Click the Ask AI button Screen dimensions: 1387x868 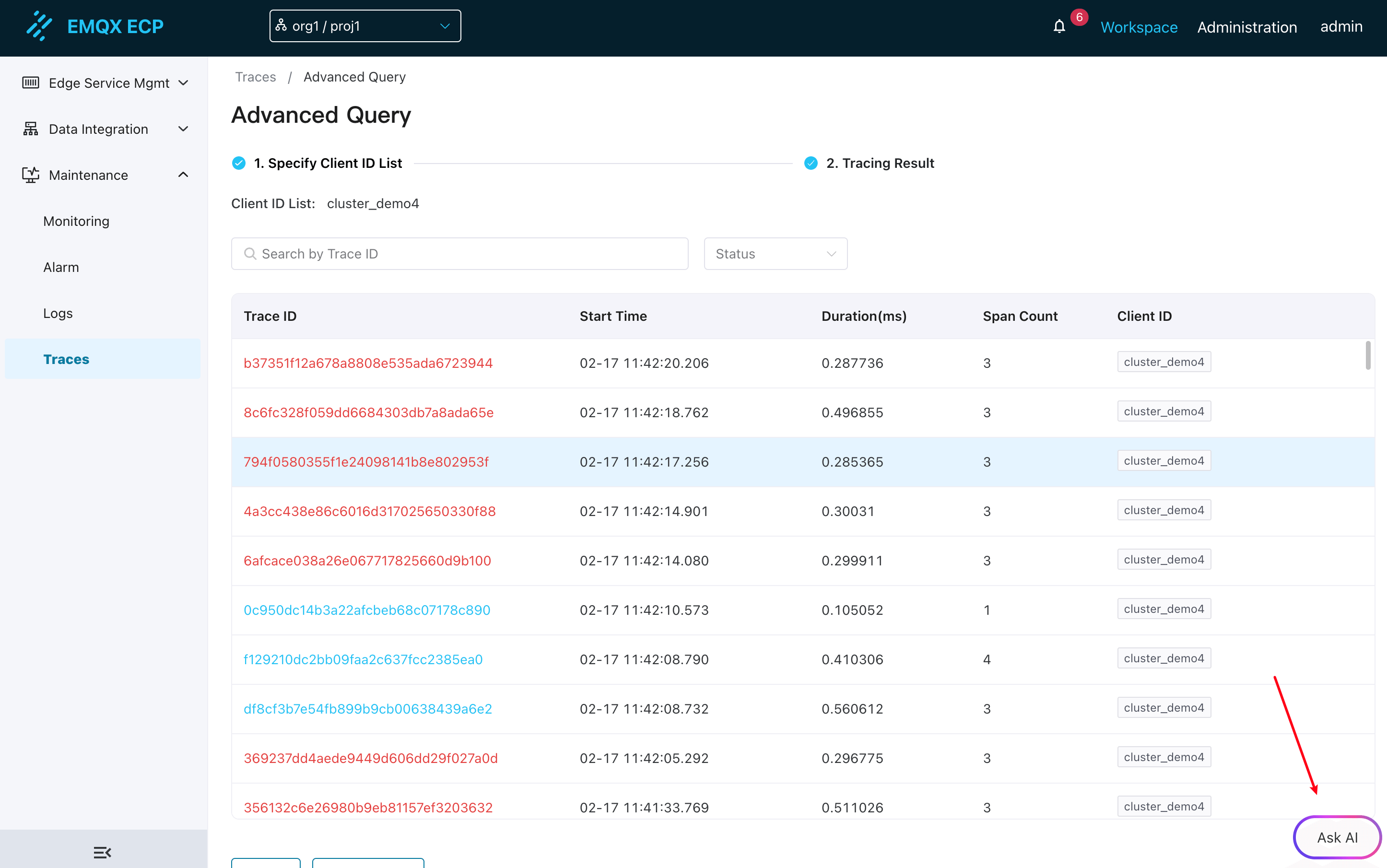click(1337, 838)
